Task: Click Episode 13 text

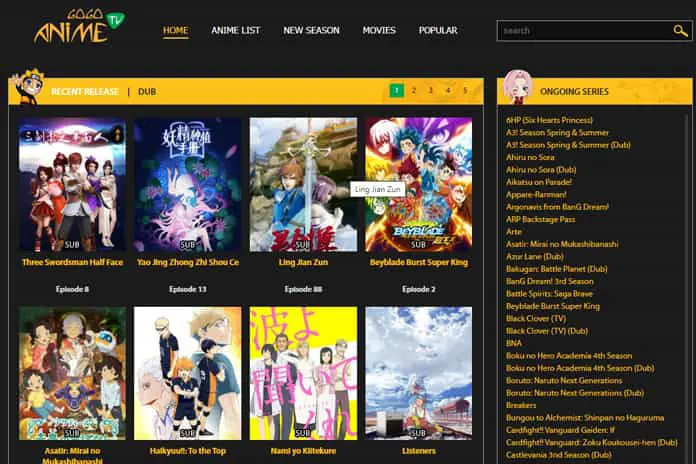Action: [x=188, y=290]
